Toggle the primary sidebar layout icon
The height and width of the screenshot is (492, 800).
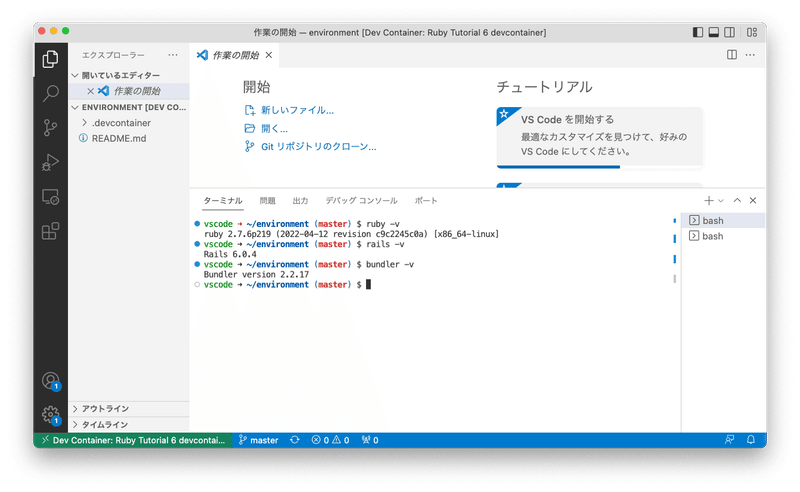click(697, 32)
